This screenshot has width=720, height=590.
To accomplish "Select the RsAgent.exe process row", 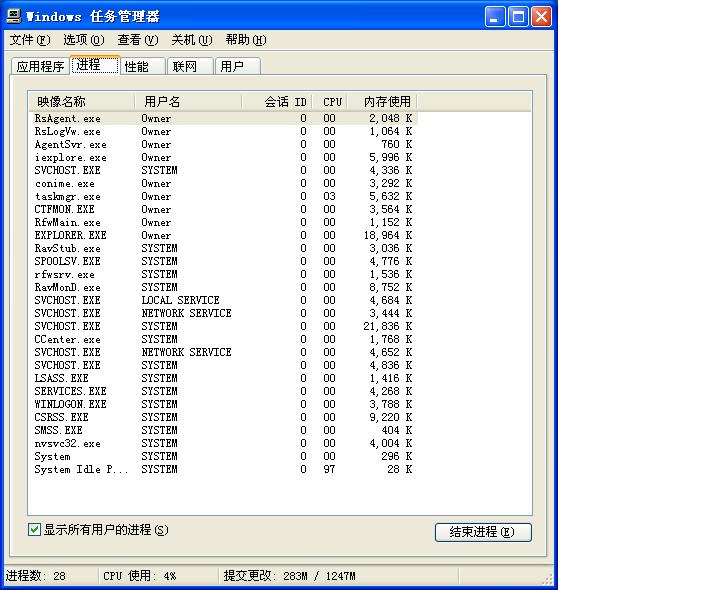I will pos(223,118).
